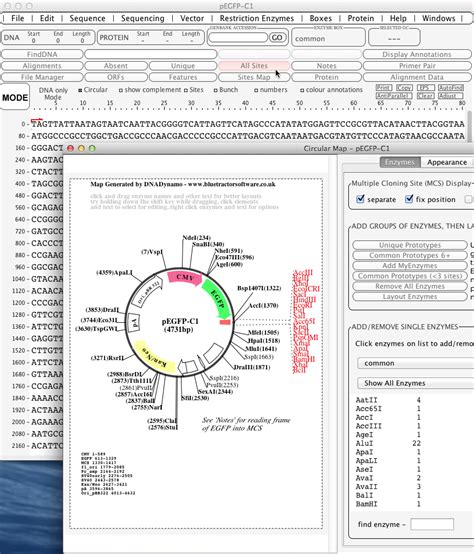Click the MODE button
The width and height of the screenshot is (474, 554).
point(15,98)
